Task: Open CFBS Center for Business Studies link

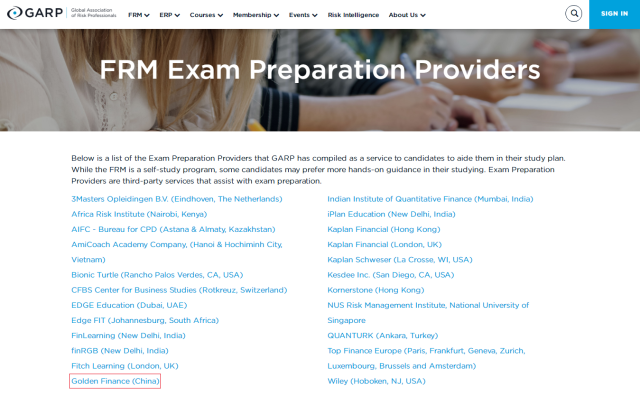Action: (179, 290)
